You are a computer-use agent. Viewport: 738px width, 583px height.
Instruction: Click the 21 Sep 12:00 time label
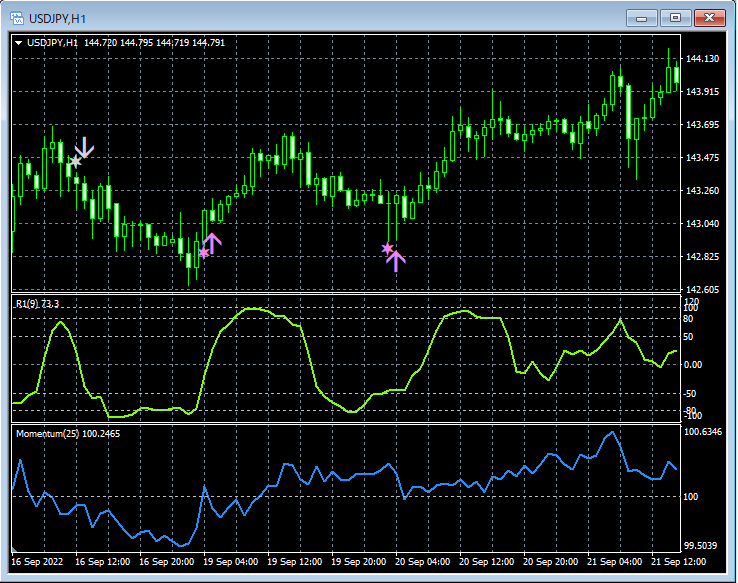click(x=677, y=562)
